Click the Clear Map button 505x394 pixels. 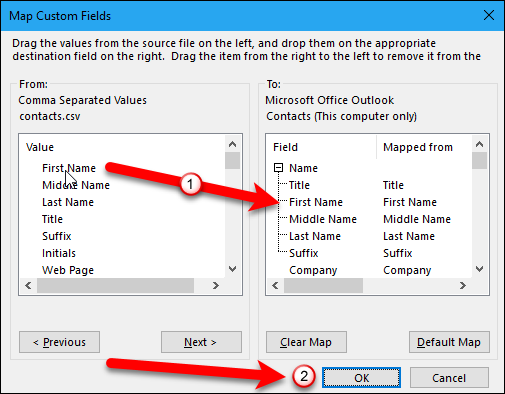click(306, 342)
